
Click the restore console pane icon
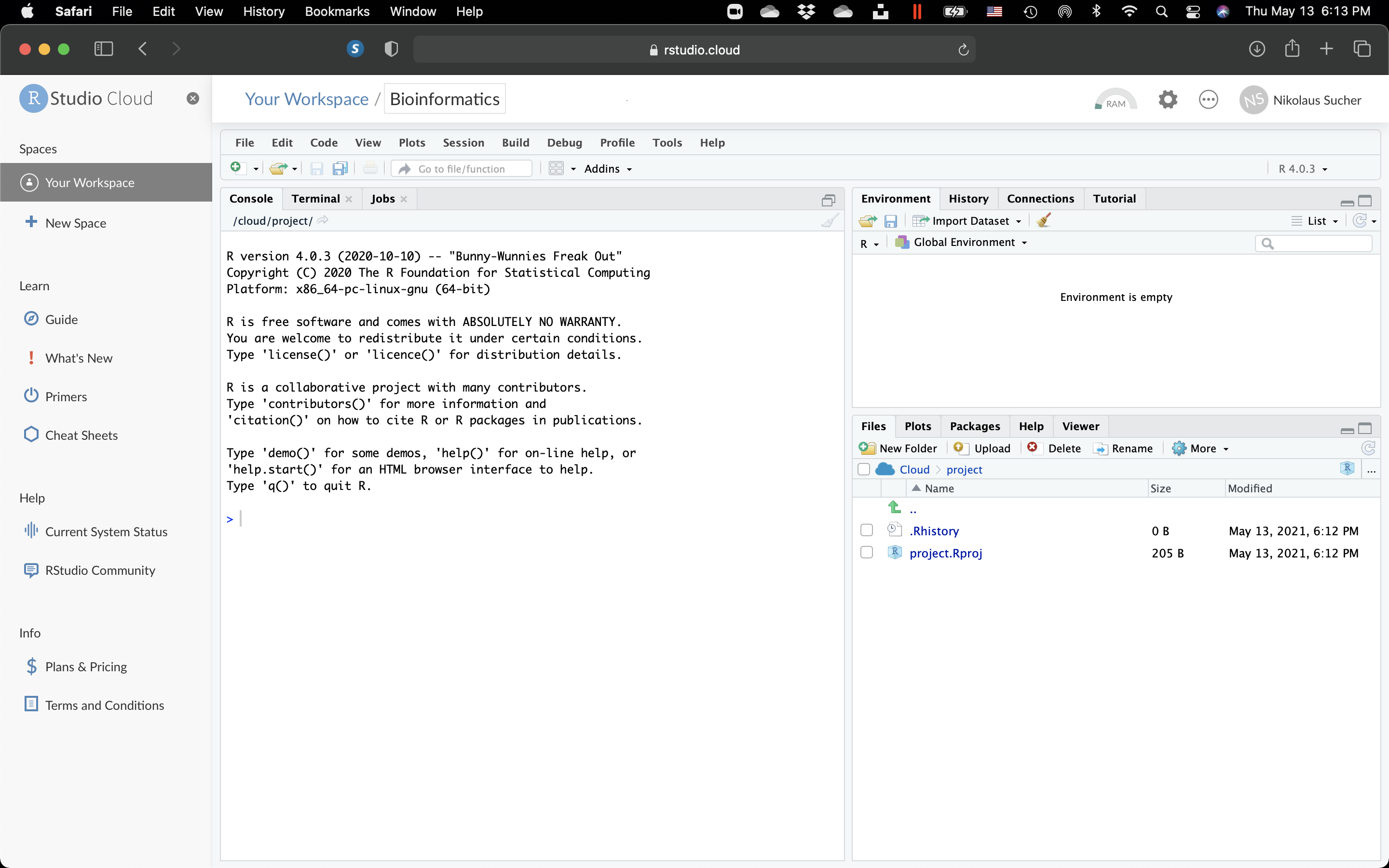coord(828,200)
